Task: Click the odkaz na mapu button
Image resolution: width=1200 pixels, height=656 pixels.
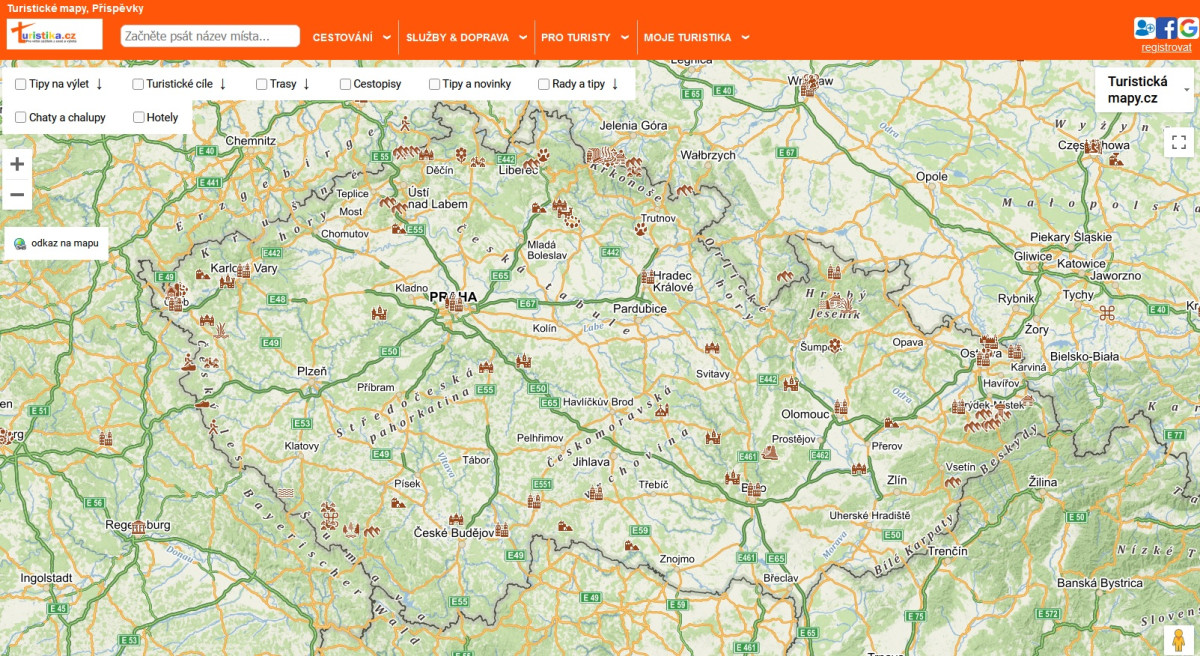Action: click(x=56, y=243)
